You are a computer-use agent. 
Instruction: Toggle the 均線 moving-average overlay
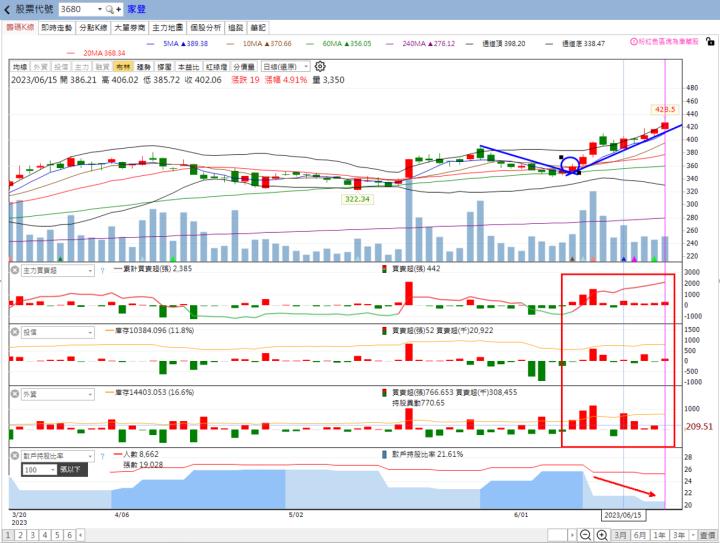tap(20, 67)
